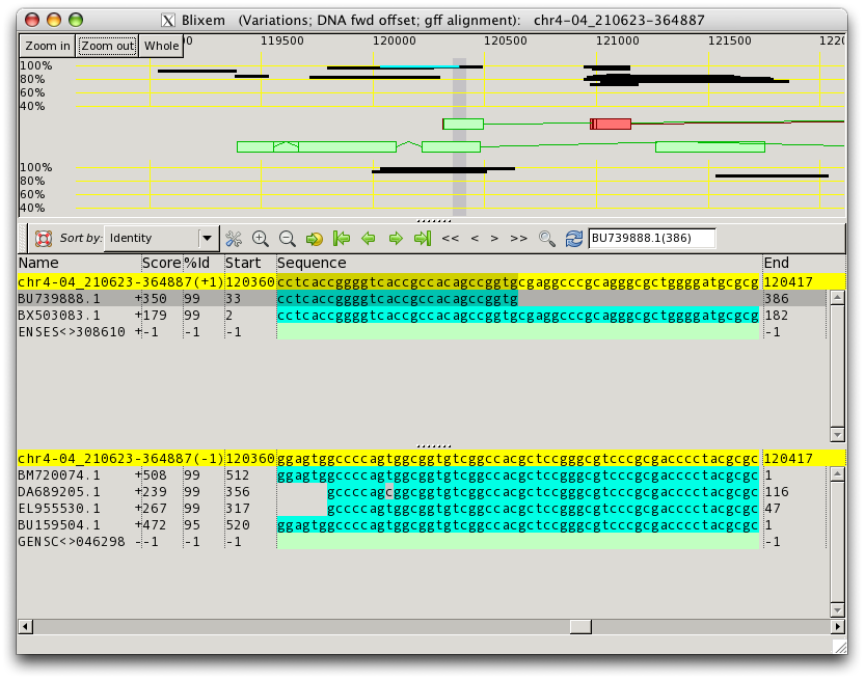Go to previous match green arrow

pyautogui.click(x=368, y=239)
